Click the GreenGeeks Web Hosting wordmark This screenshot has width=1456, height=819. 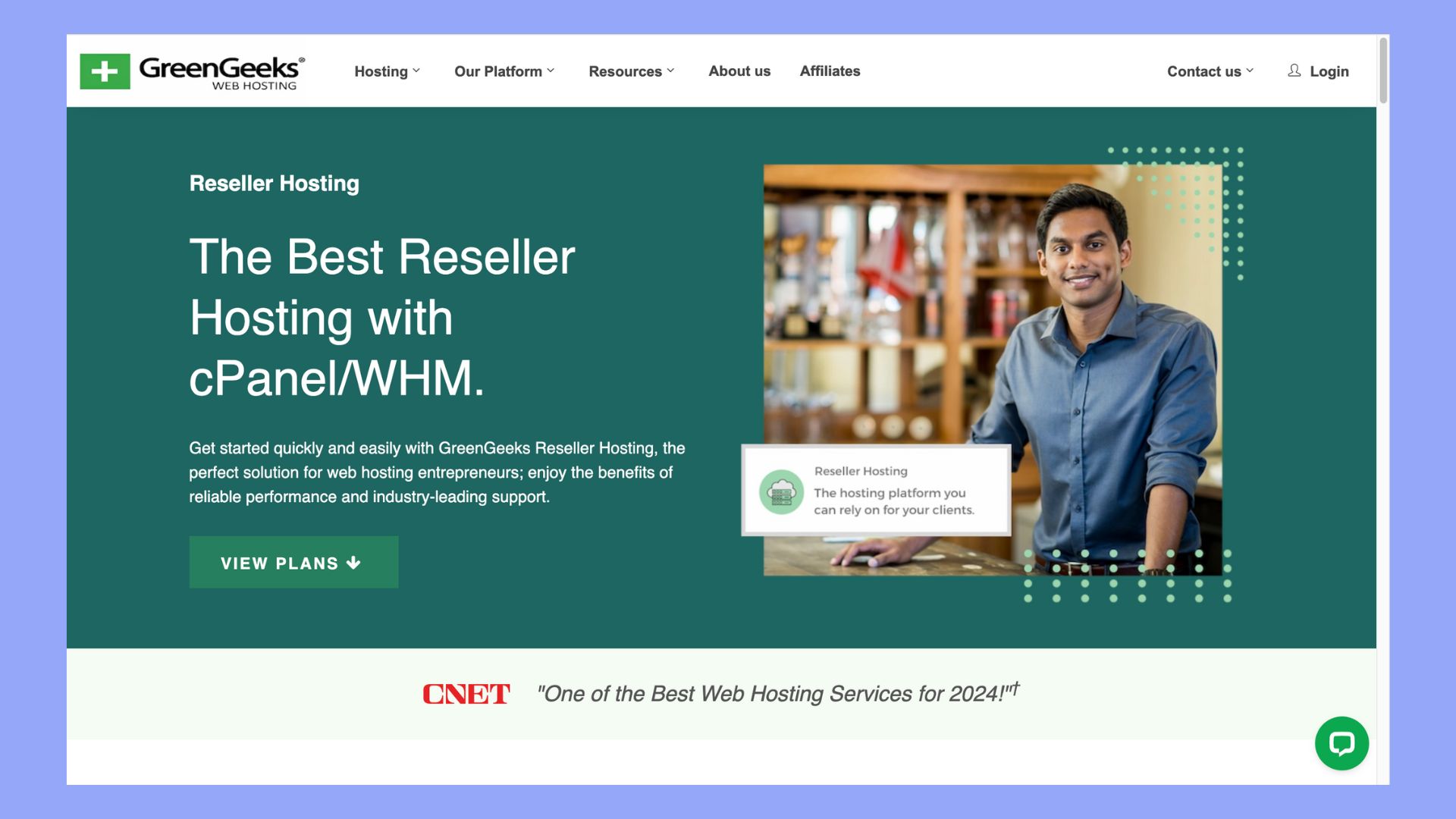(221, 72)
